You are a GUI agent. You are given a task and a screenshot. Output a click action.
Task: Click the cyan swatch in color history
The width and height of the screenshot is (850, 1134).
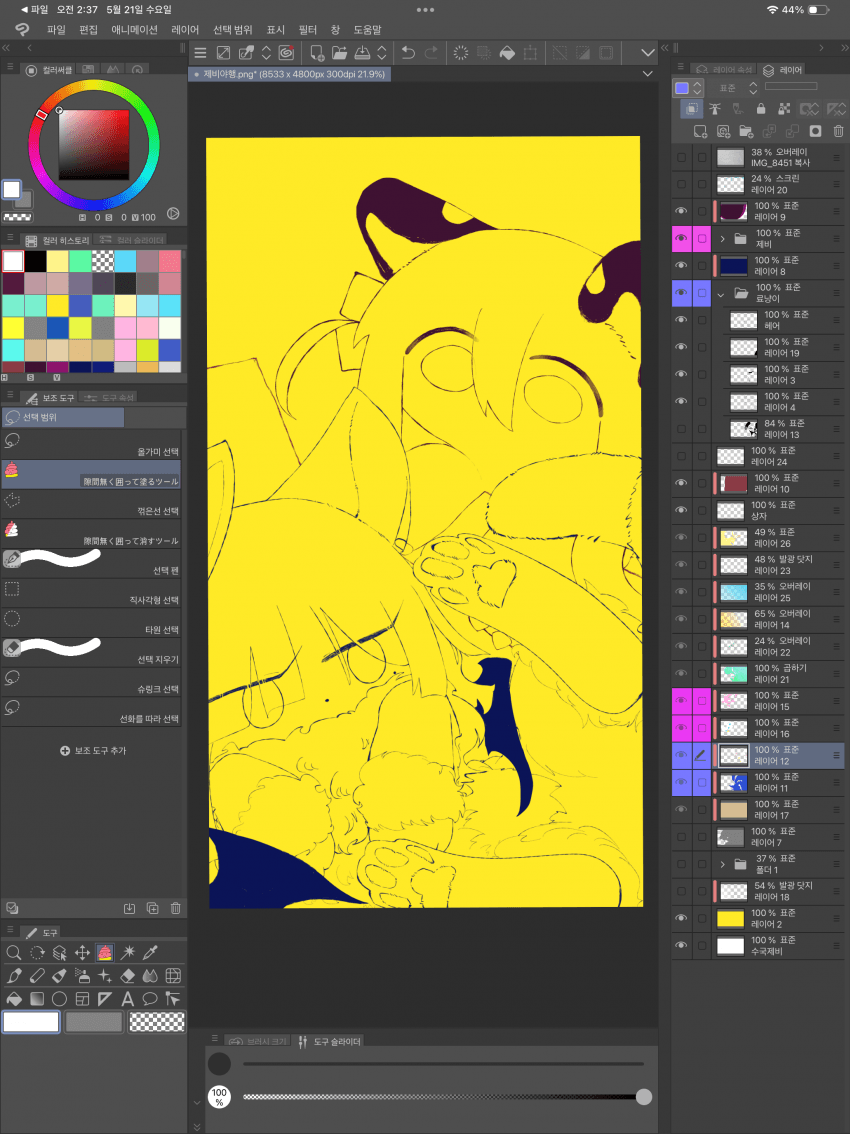(x=124, y=261)
